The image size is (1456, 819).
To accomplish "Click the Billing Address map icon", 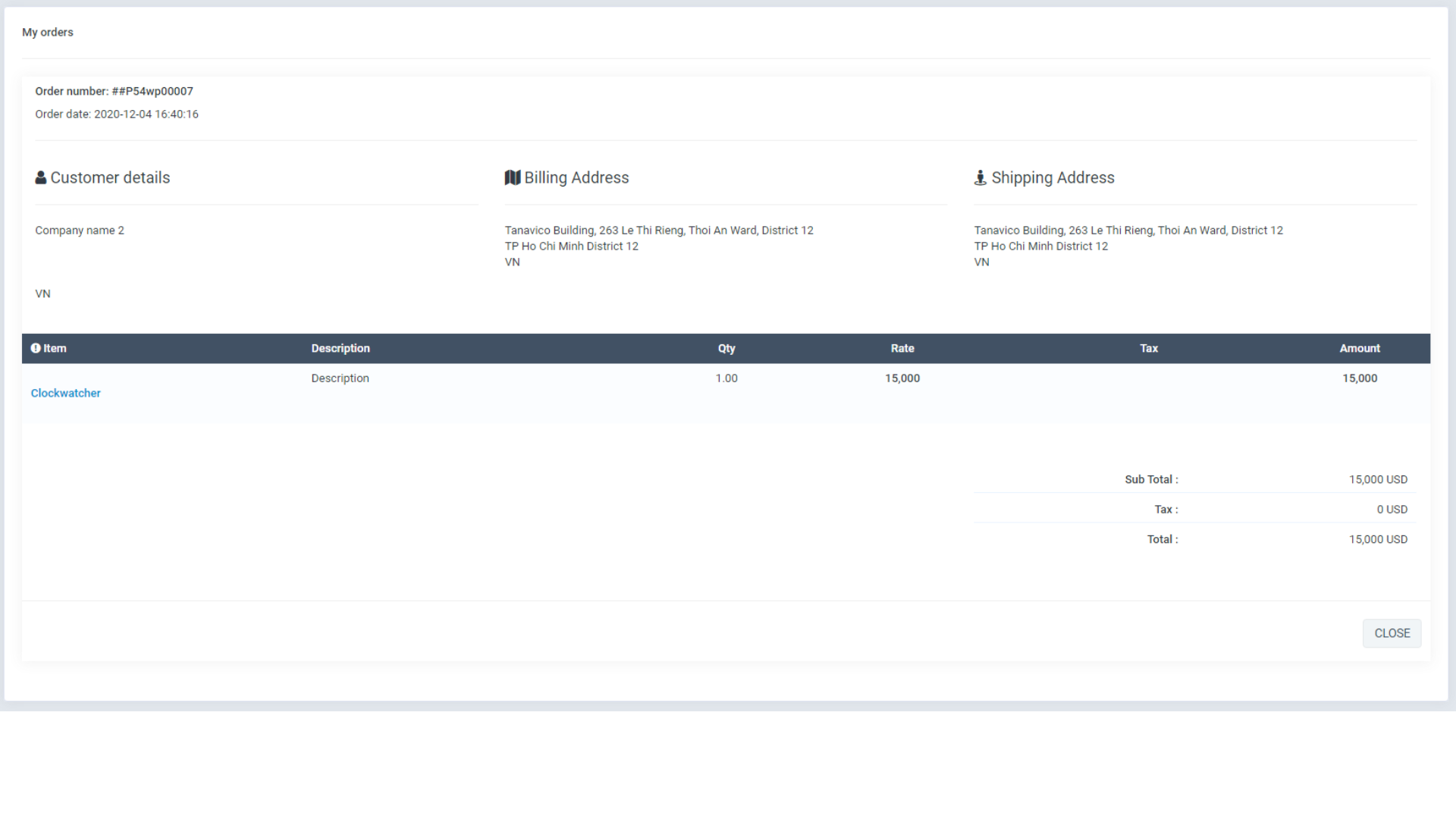I will click(513, 177).
